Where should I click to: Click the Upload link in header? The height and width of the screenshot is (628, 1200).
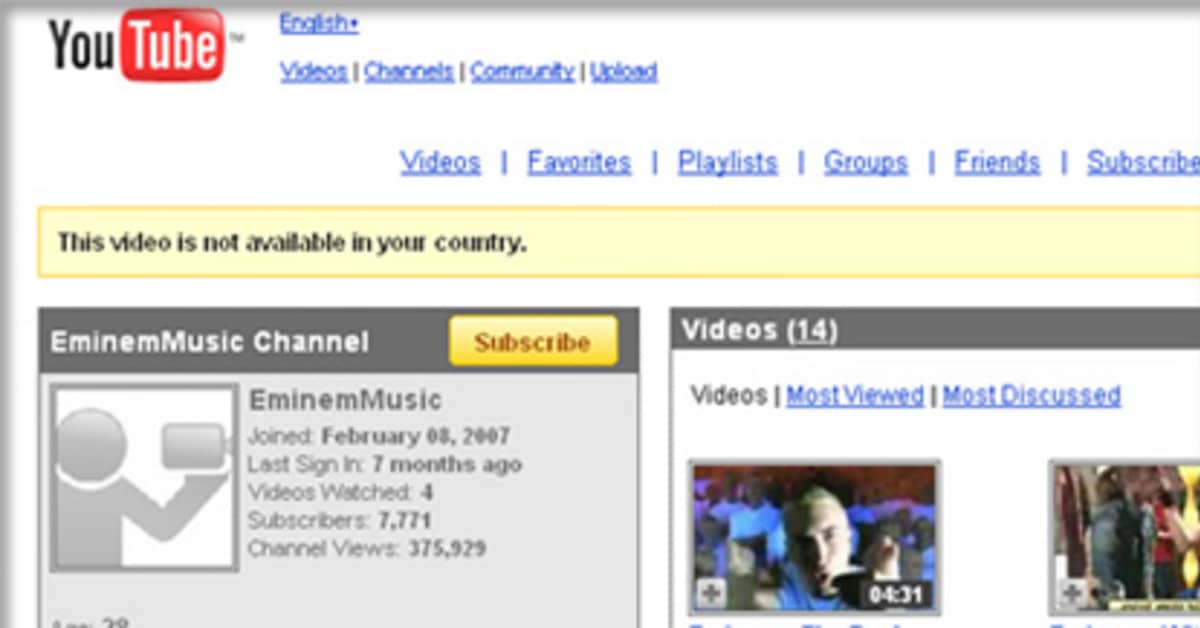pyautogui.click(x=623, y=72)
